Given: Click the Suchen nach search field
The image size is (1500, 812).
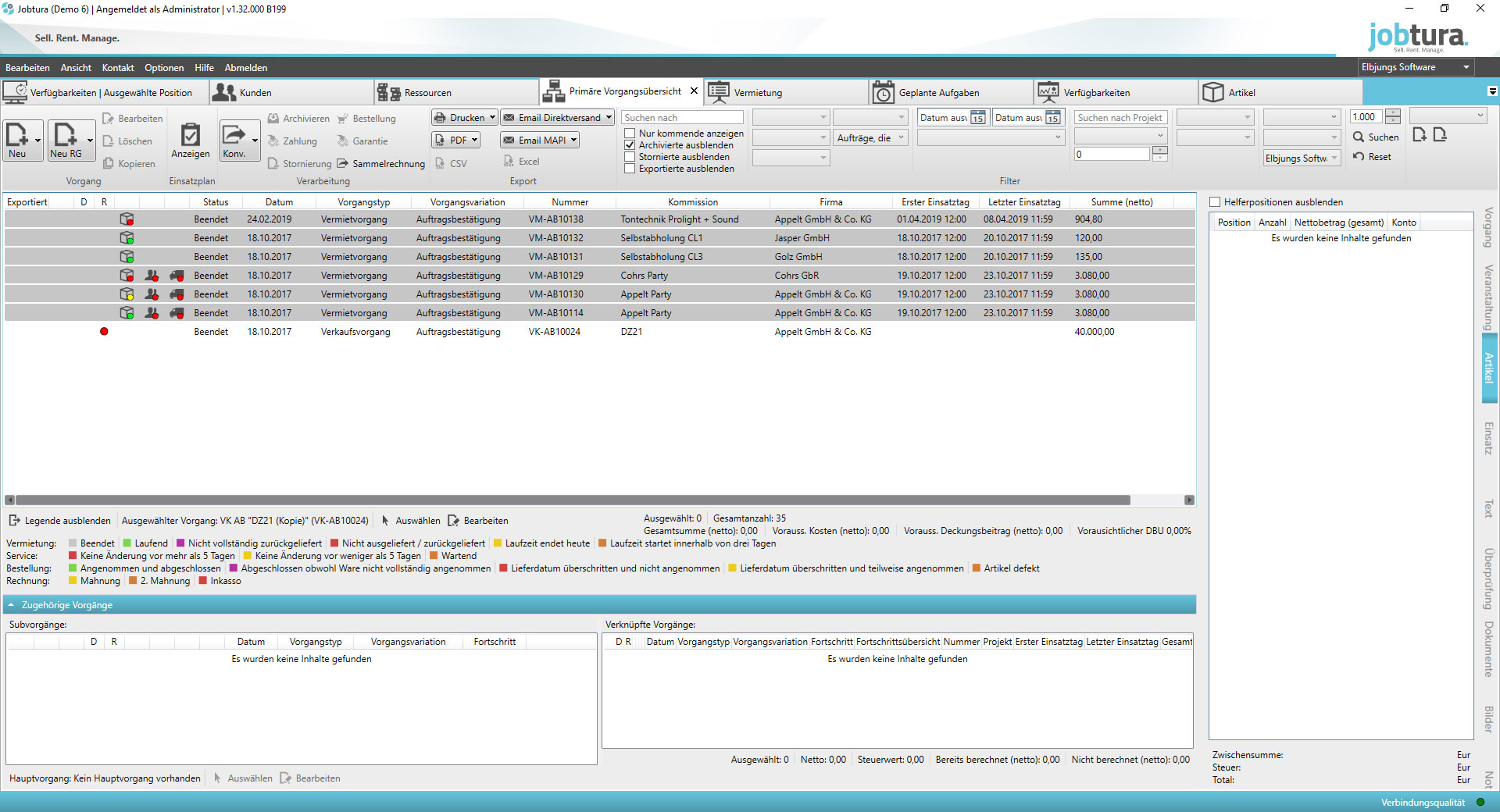Looking at the screenshot, I should [x=682, y=118].
